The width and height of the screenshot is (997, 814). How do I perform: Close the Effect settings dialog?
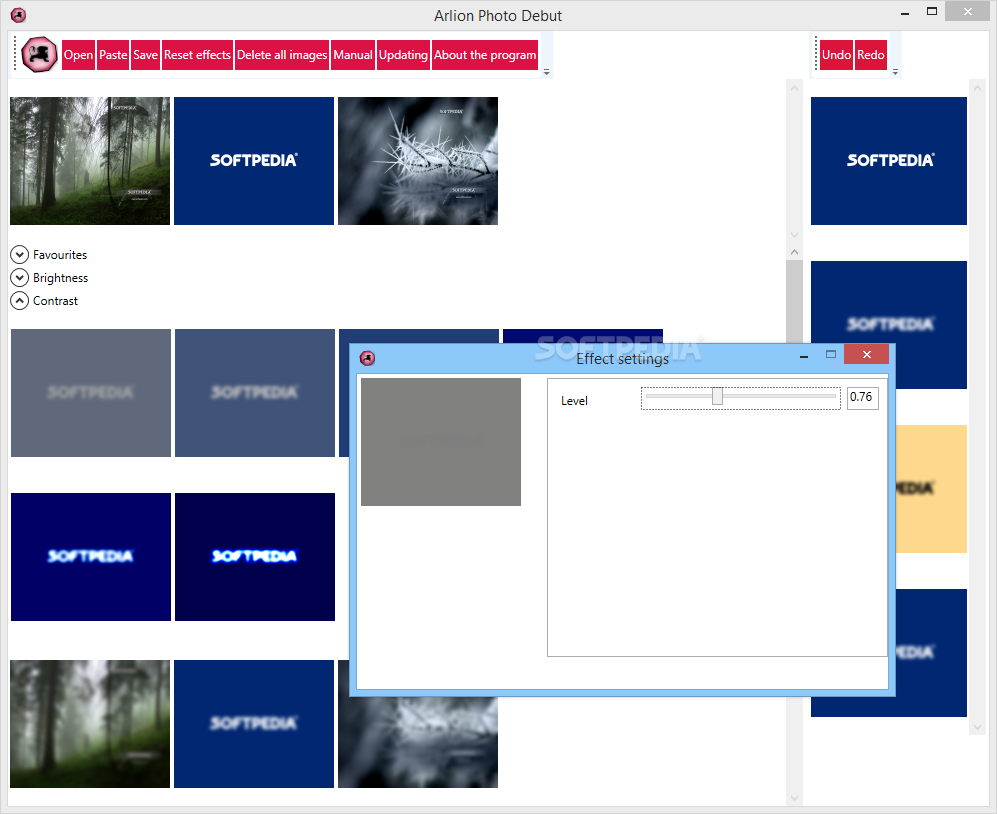(x=866, y=354)
